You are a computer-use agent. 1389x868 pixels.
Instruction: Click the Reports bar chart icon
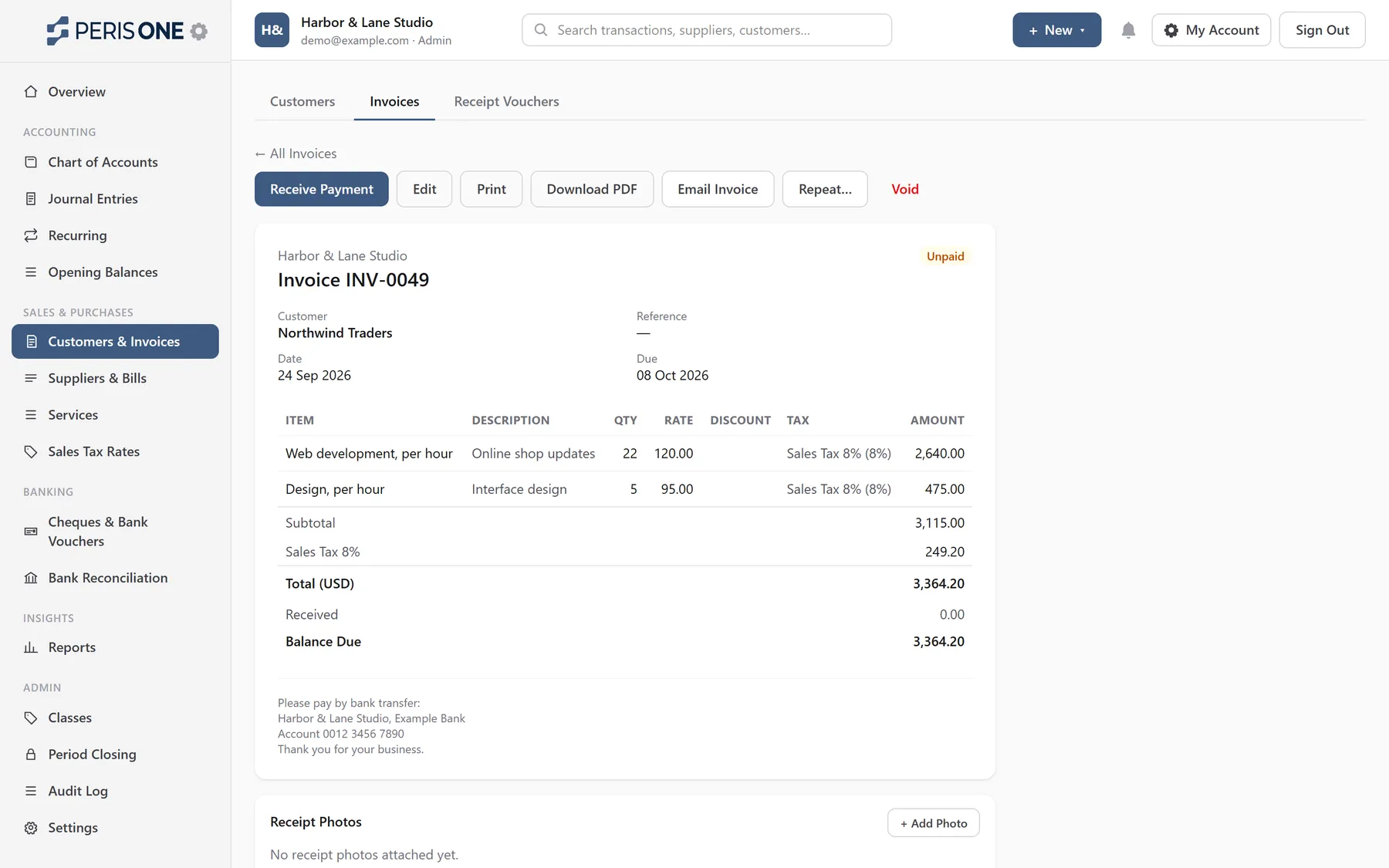pos(31,647)
